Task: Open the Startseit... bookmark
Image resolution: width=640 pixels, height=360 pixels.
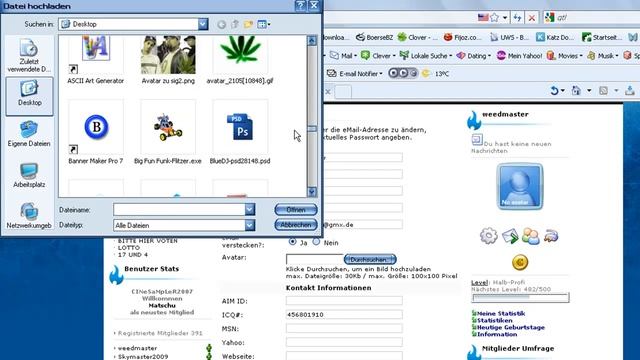Action: 602,37
